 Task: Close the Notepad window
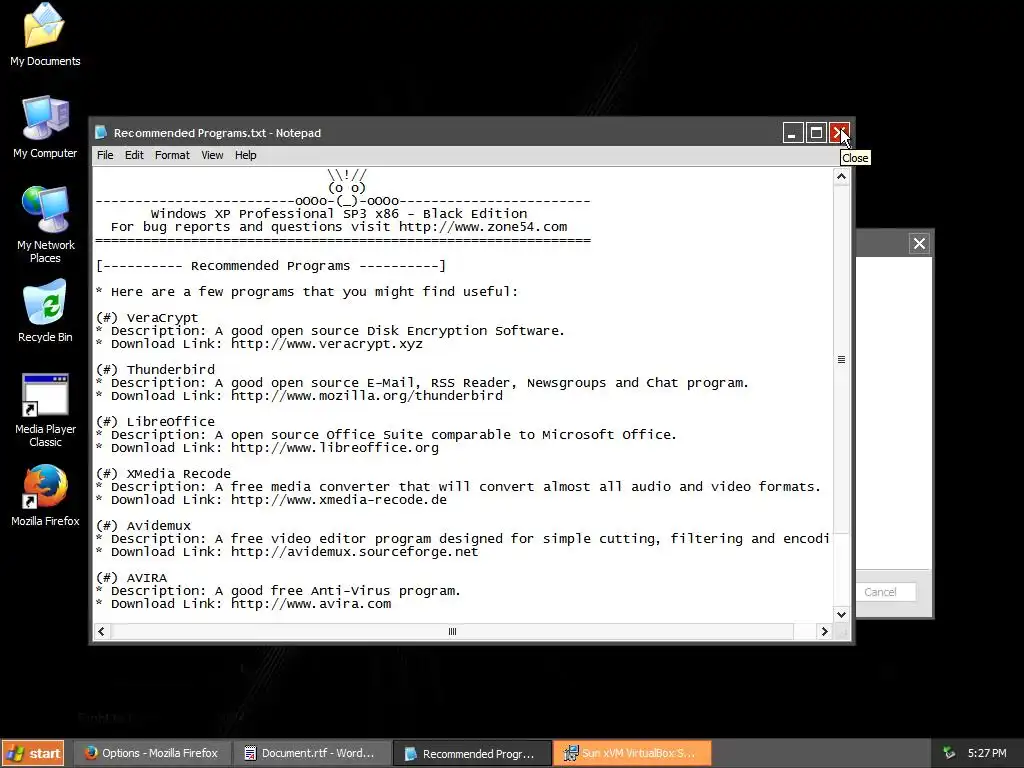click(839, 133)
